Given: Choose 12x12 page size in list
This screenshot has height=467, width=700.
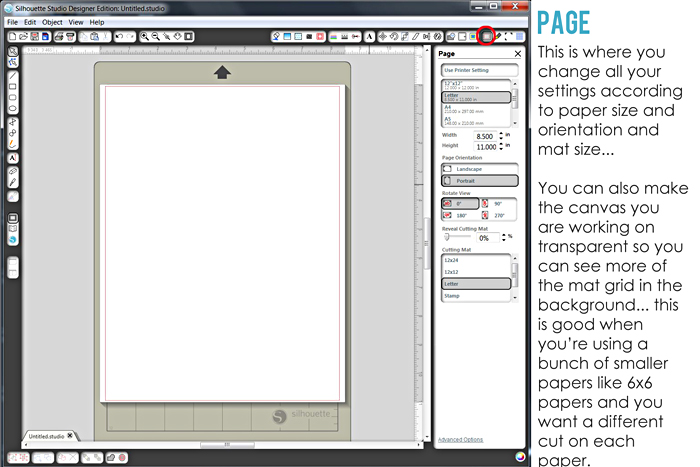Looking at the screenshot, I should pyautogui.click(x=476, y=85).
